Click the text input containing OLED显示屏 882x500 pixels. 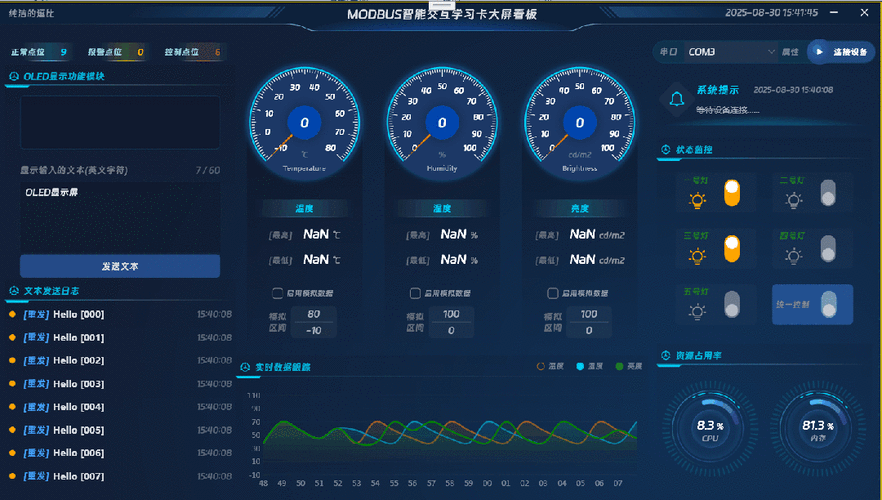pyautogui.click(x=120, y=218)
